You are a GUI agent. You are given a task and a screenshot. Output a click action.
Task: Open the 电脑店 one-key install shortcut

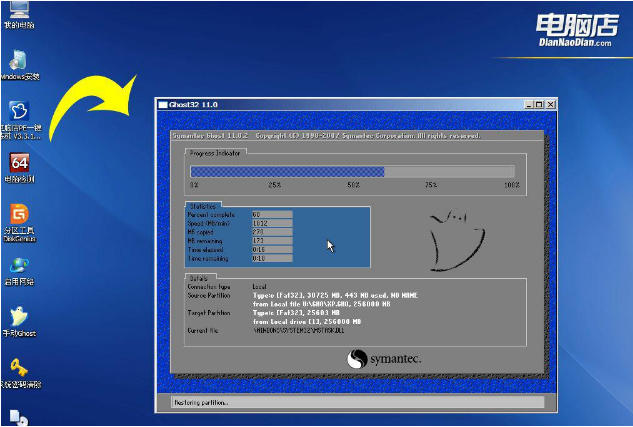click(x=18, y=112)
